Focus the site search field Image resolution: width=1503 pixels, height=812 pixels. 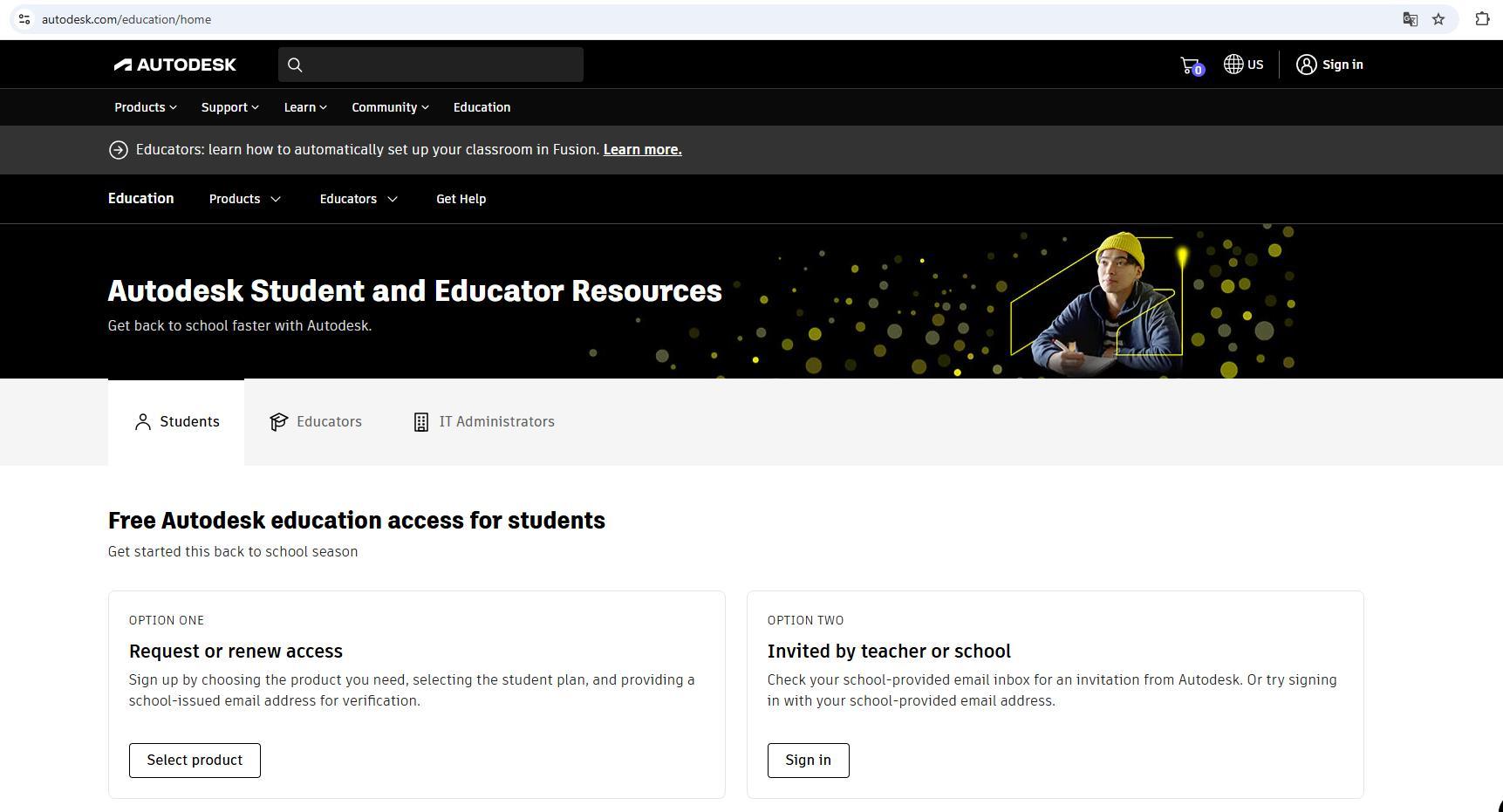[x=431, y=65]
